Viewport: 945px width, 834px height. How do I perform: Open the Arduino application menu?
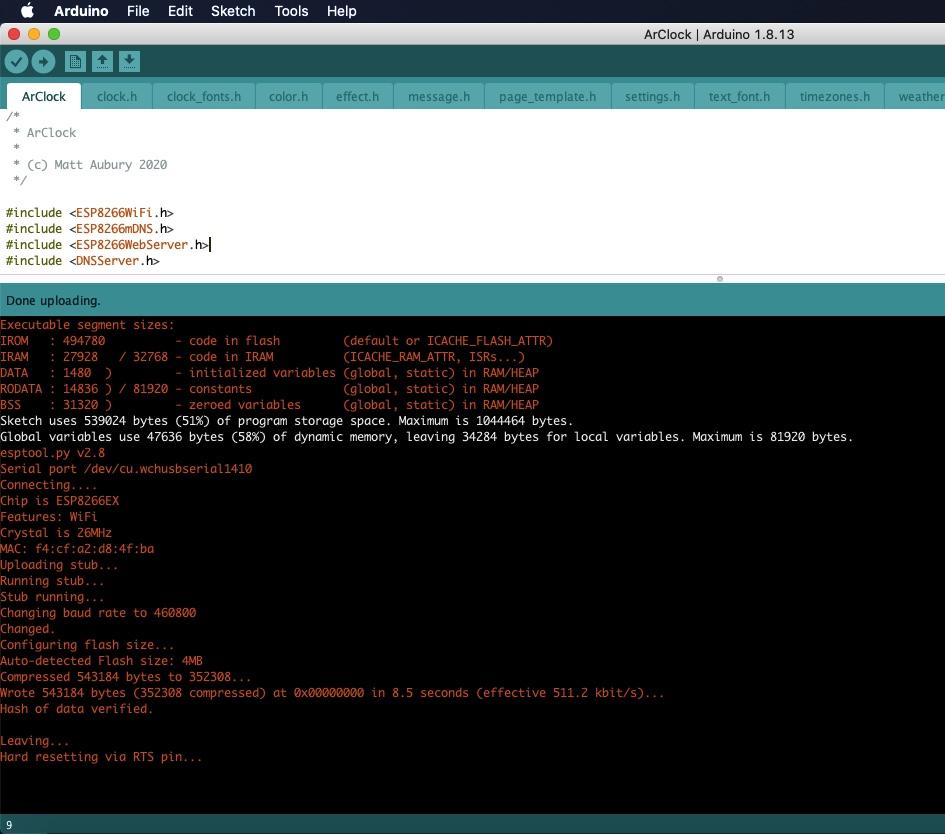81,11
